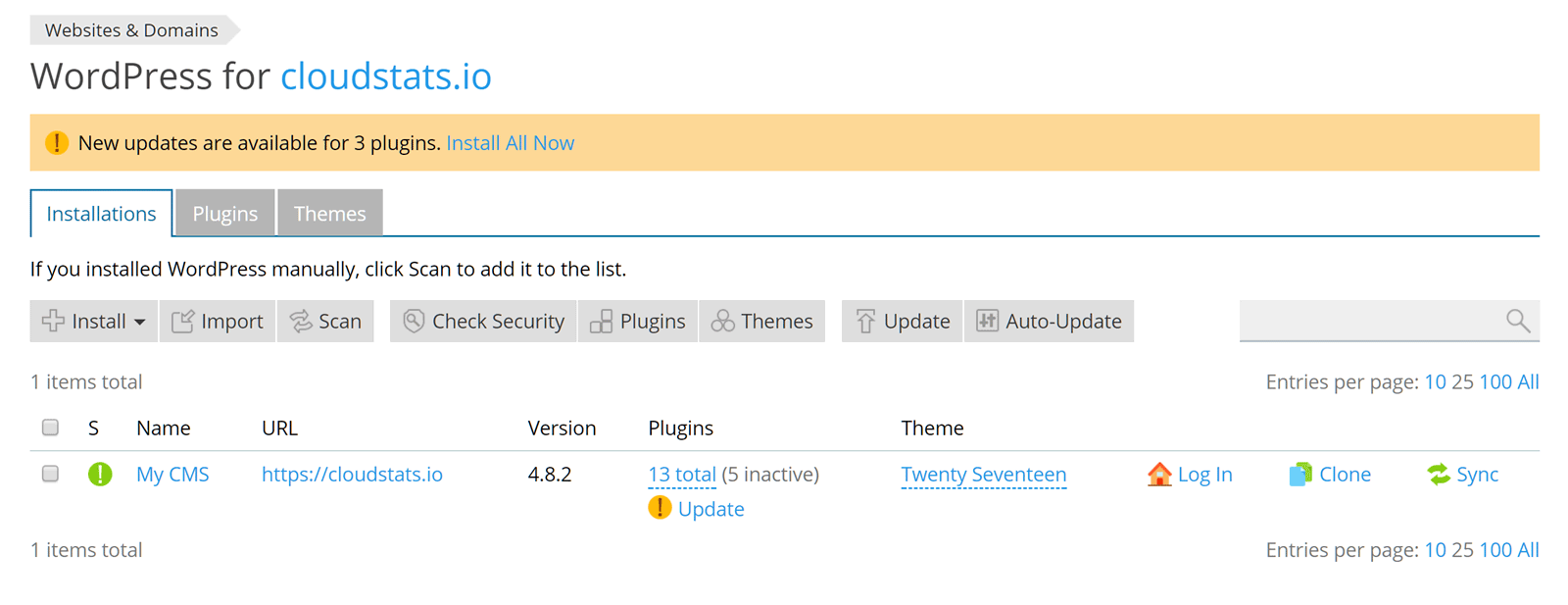
Task: Select the Check Security tool
Action: pyautogui.click(x=482, y=321)
